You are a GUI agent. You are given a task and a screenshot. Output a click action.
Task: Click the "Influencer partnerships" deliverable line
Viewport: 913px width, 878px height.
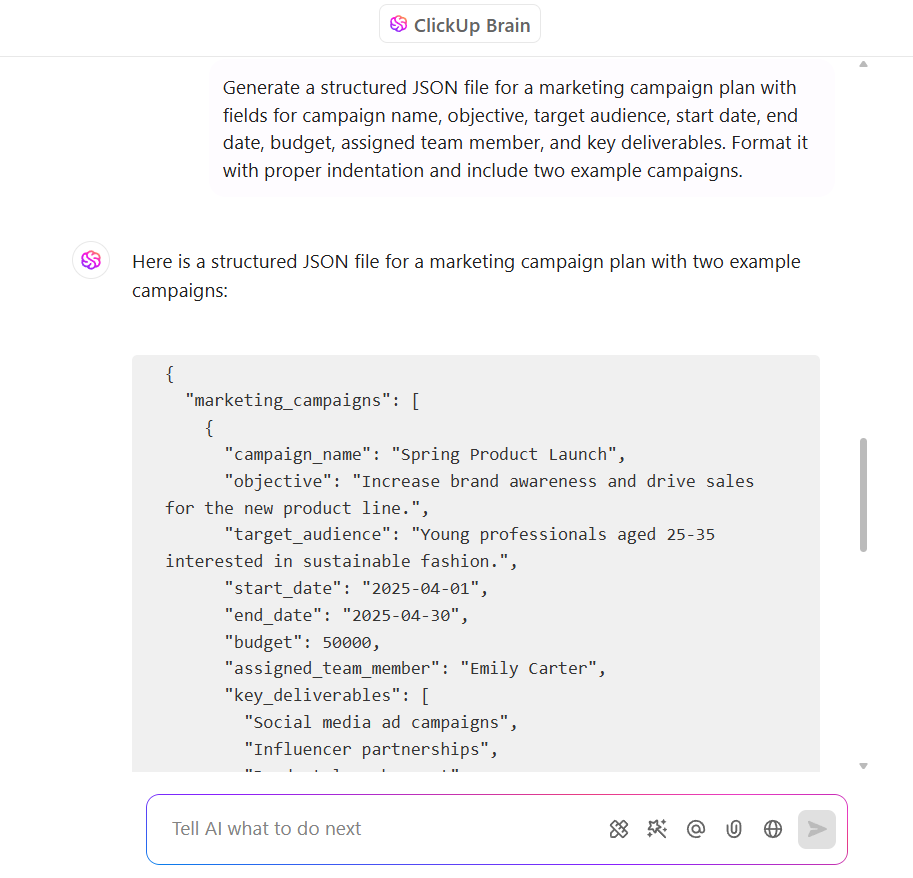[370, 749]
